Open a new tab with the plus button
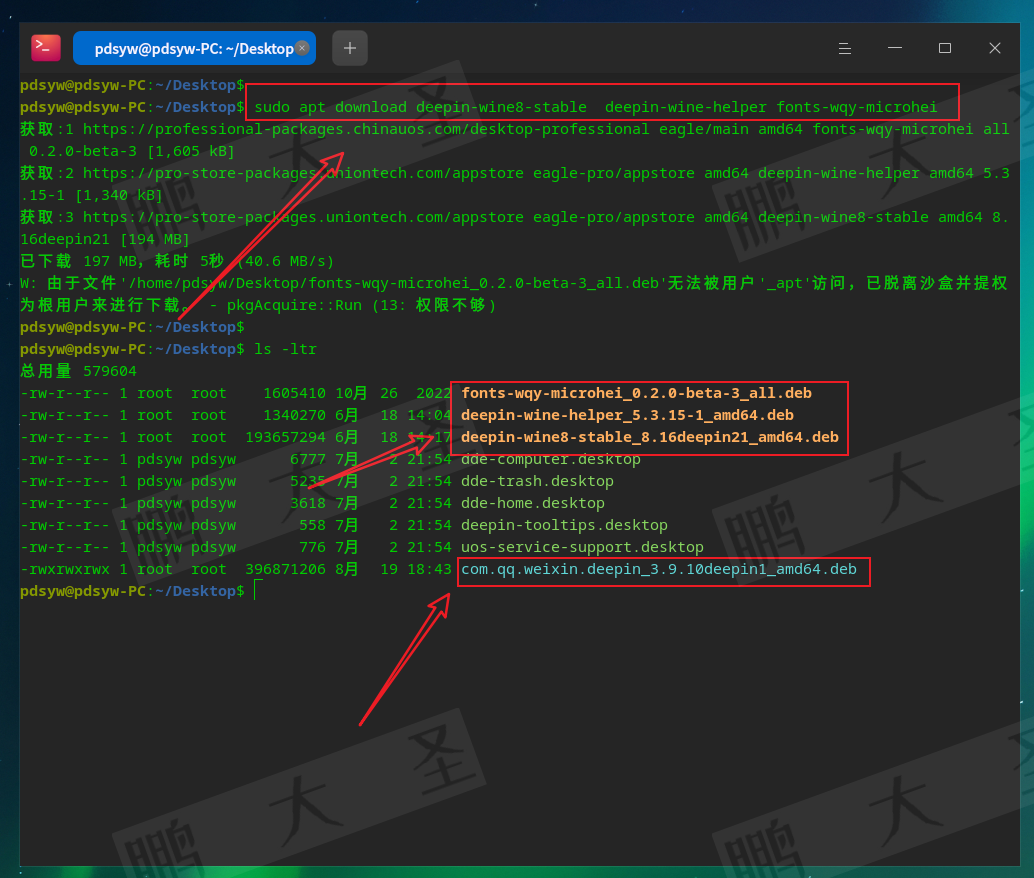 point(350,48)
